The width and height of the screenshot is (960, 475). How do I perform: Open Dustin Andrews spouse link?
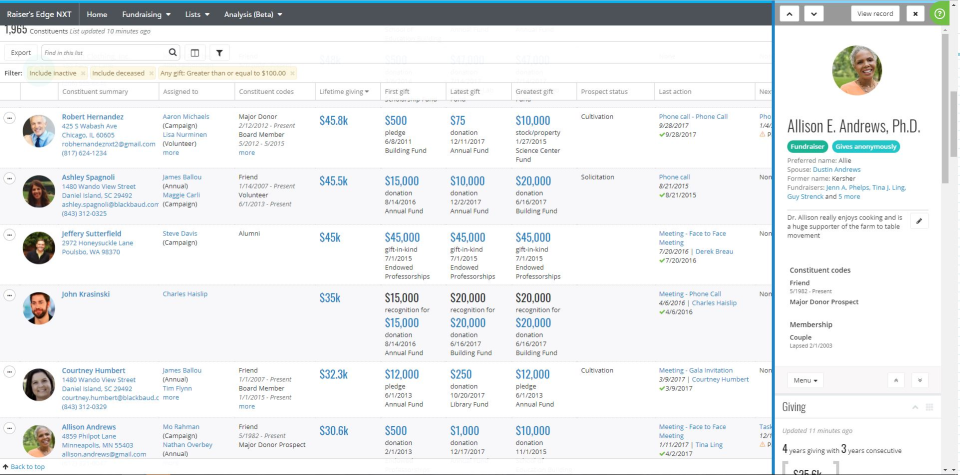click(836, 170)
